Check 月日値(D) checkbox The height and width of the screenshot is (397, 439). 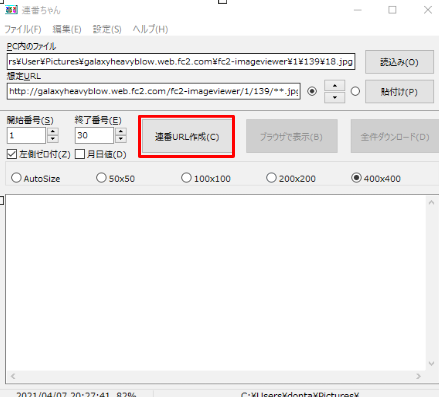point(80,154)
